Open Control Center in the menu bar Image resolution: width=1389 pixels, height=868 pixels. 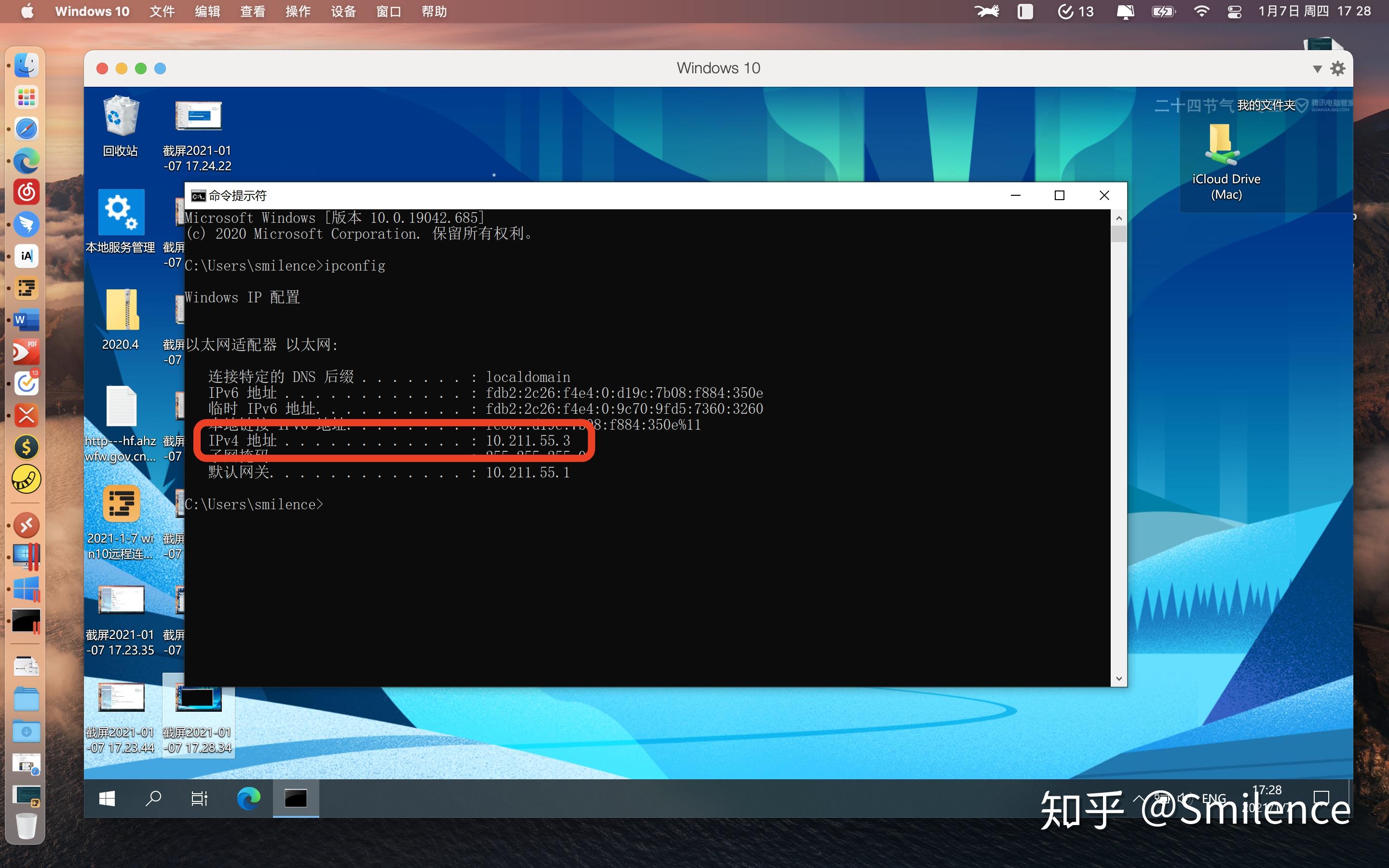(x=1234, y=12)
